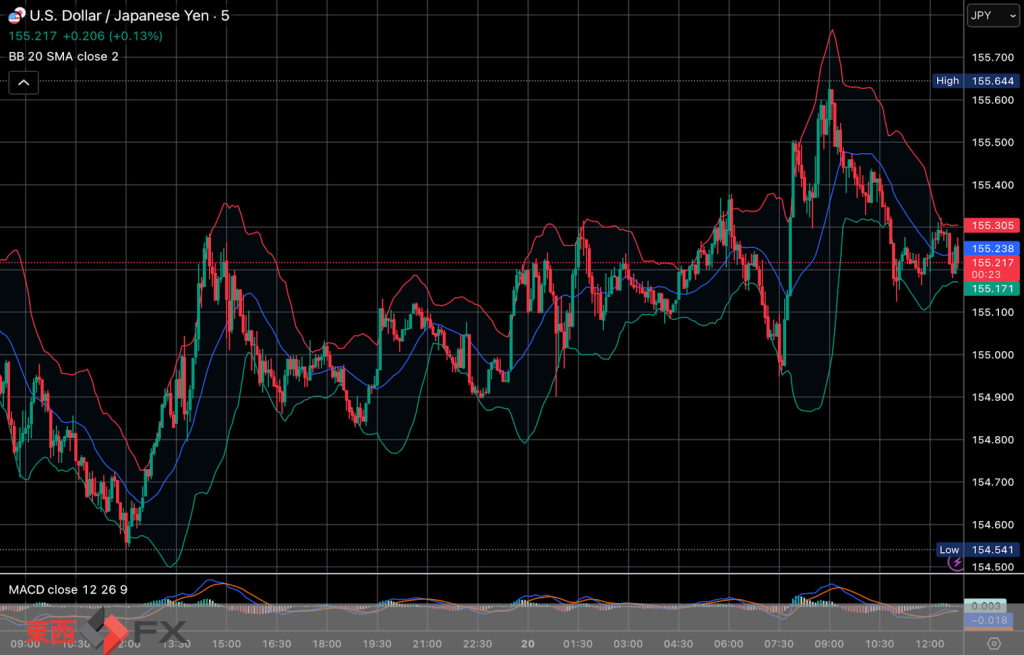1024x655 pixels.
Task: Select the BB 20 SMA close 2 indicator label
Action: pos(64,56)
